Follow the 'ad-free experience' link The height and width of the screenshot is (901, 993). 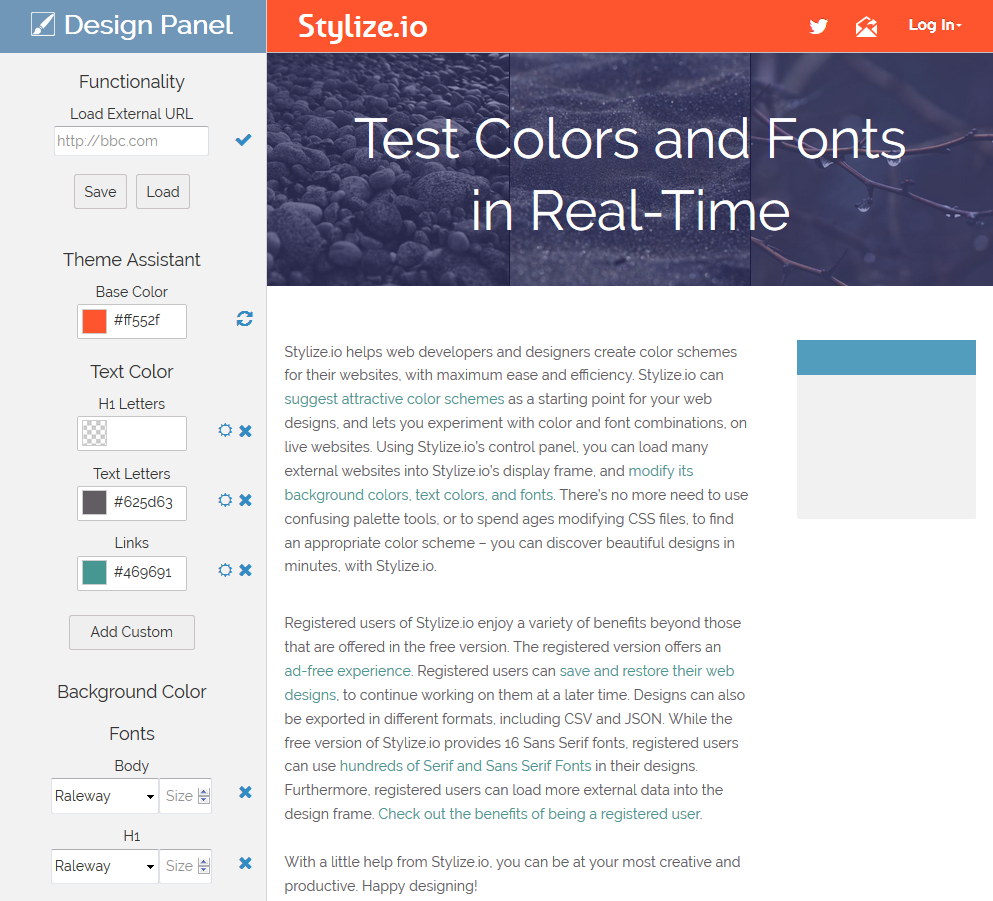(x=348, y=671)
